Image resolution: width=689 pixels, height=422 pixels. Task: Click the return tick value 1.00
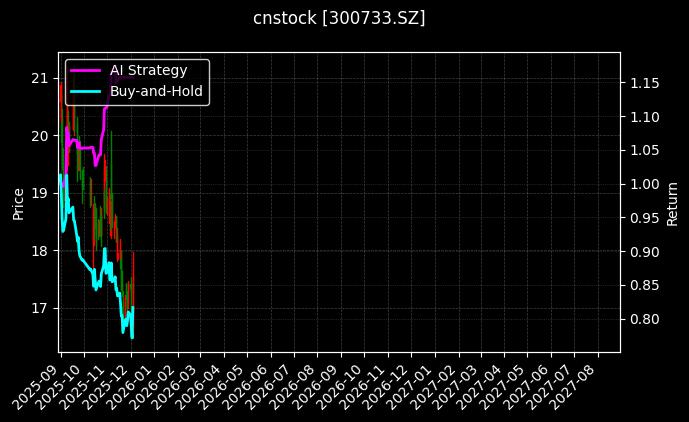tap(645, 184)
